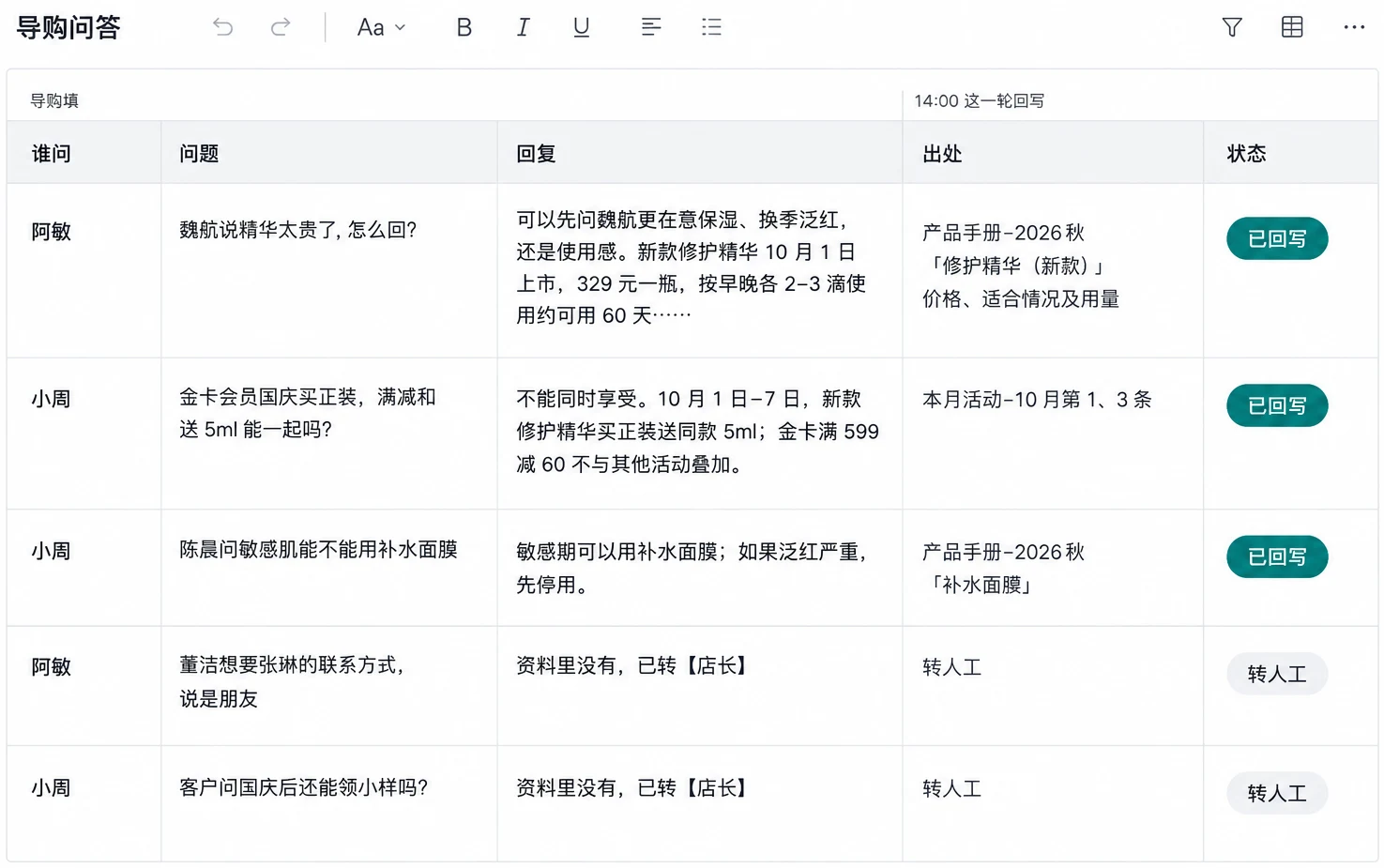
Task: Select question 陈晨问敏感肌能不能用补水面膜
Action: point(318,549)
